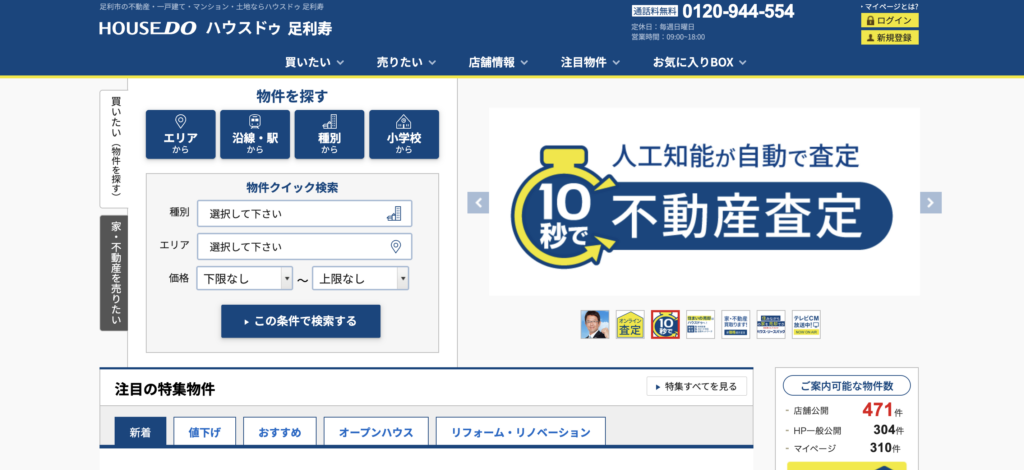
Task: Click 特集すべてを見る button
Action: (x=696, y=386)
